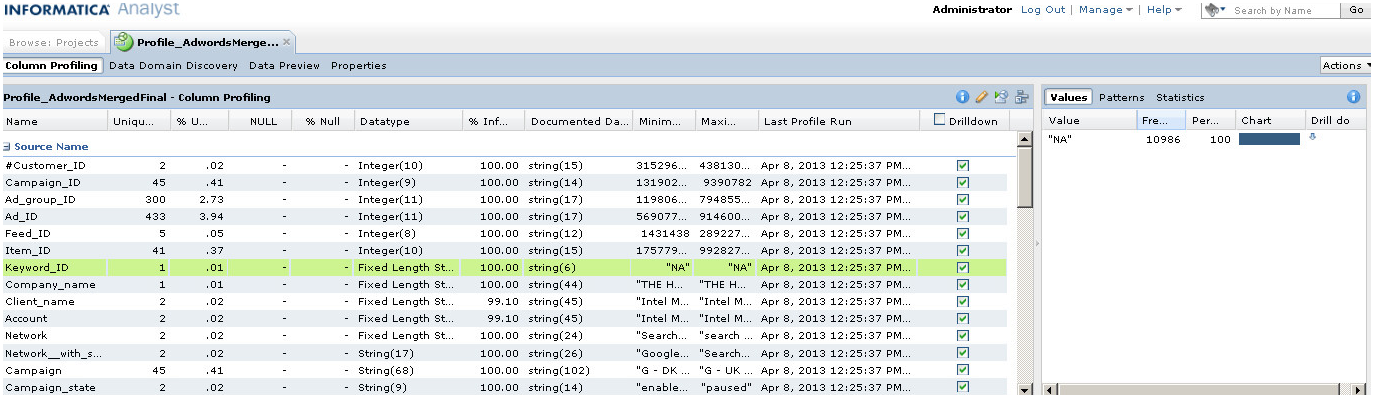Open Data Domain Discovery tab
Screen dimensions: 1374x398
pos(173,65)
